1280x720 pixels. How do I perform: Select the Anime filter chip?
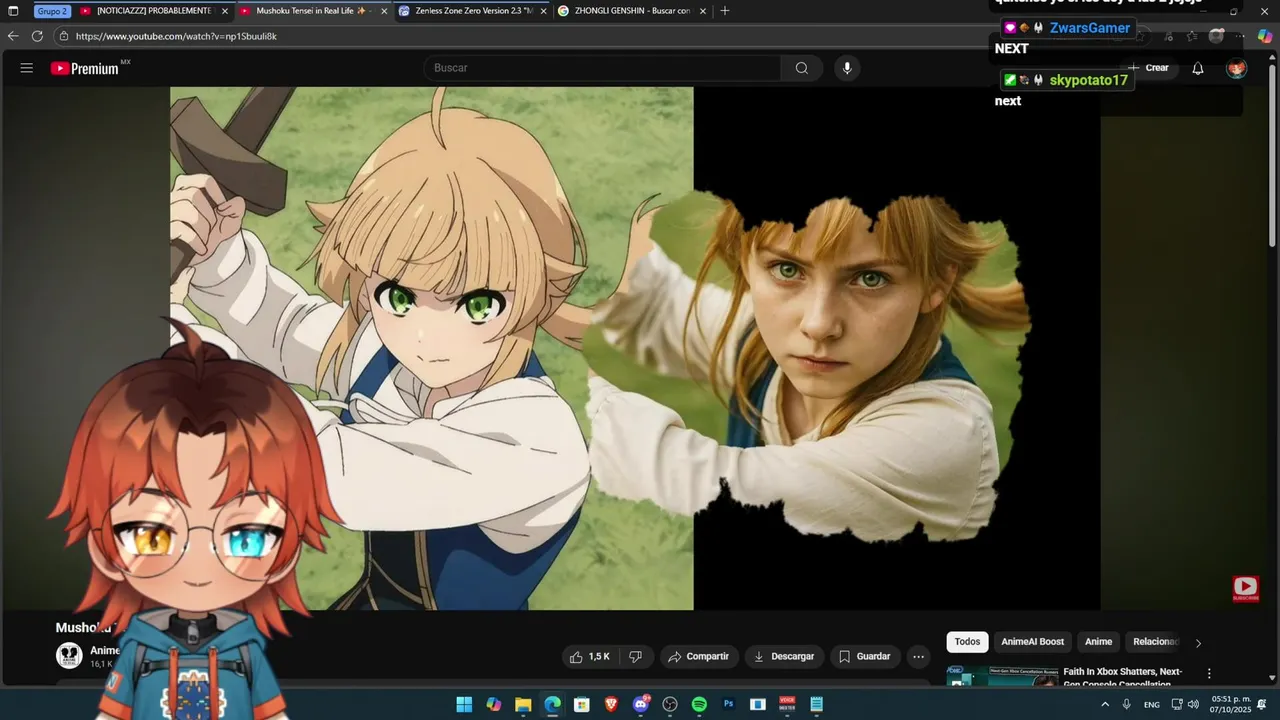[x=1098, y=642]
